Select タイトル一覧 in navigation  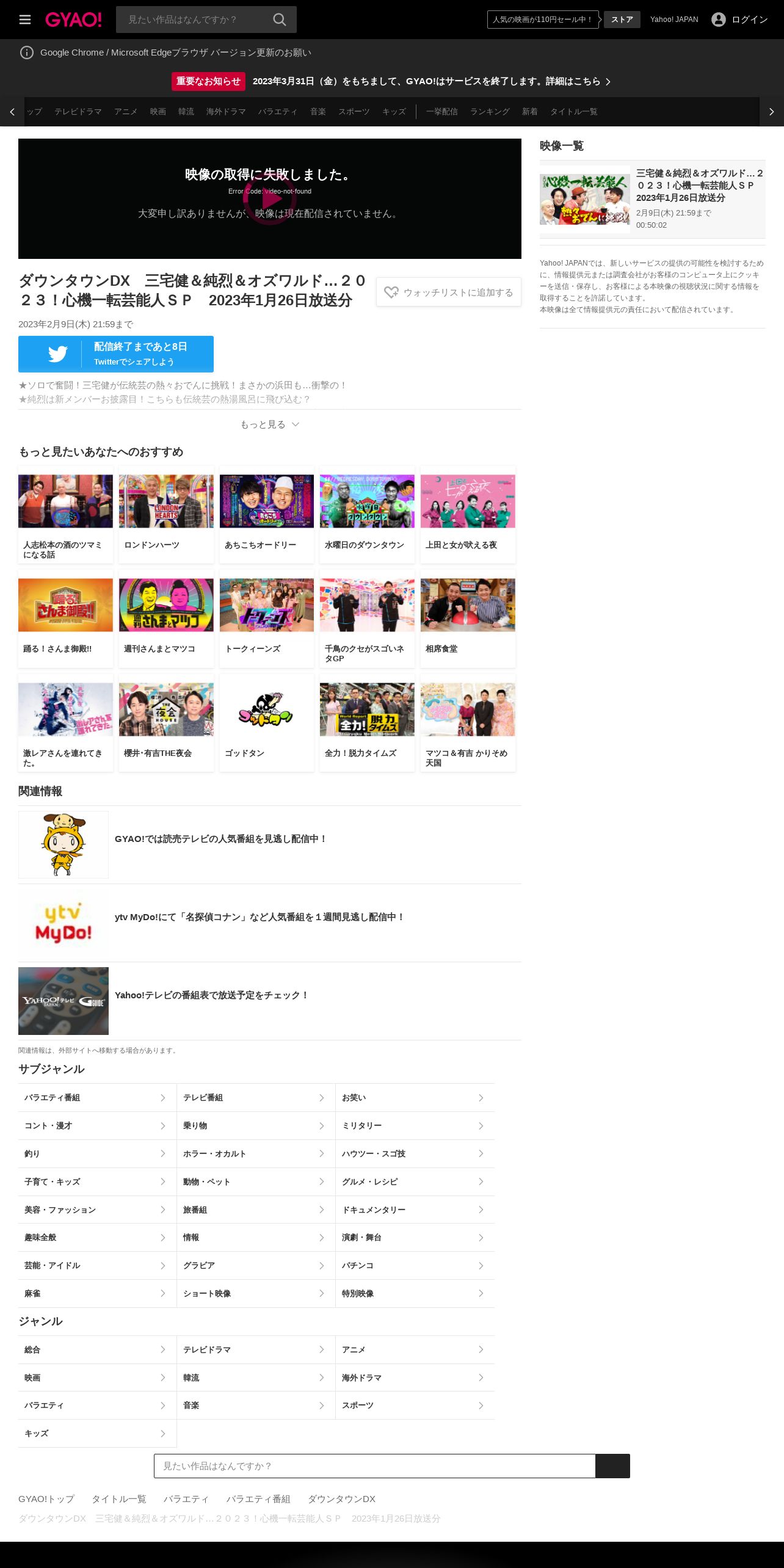pyautogui.click(x=574, y=112)
